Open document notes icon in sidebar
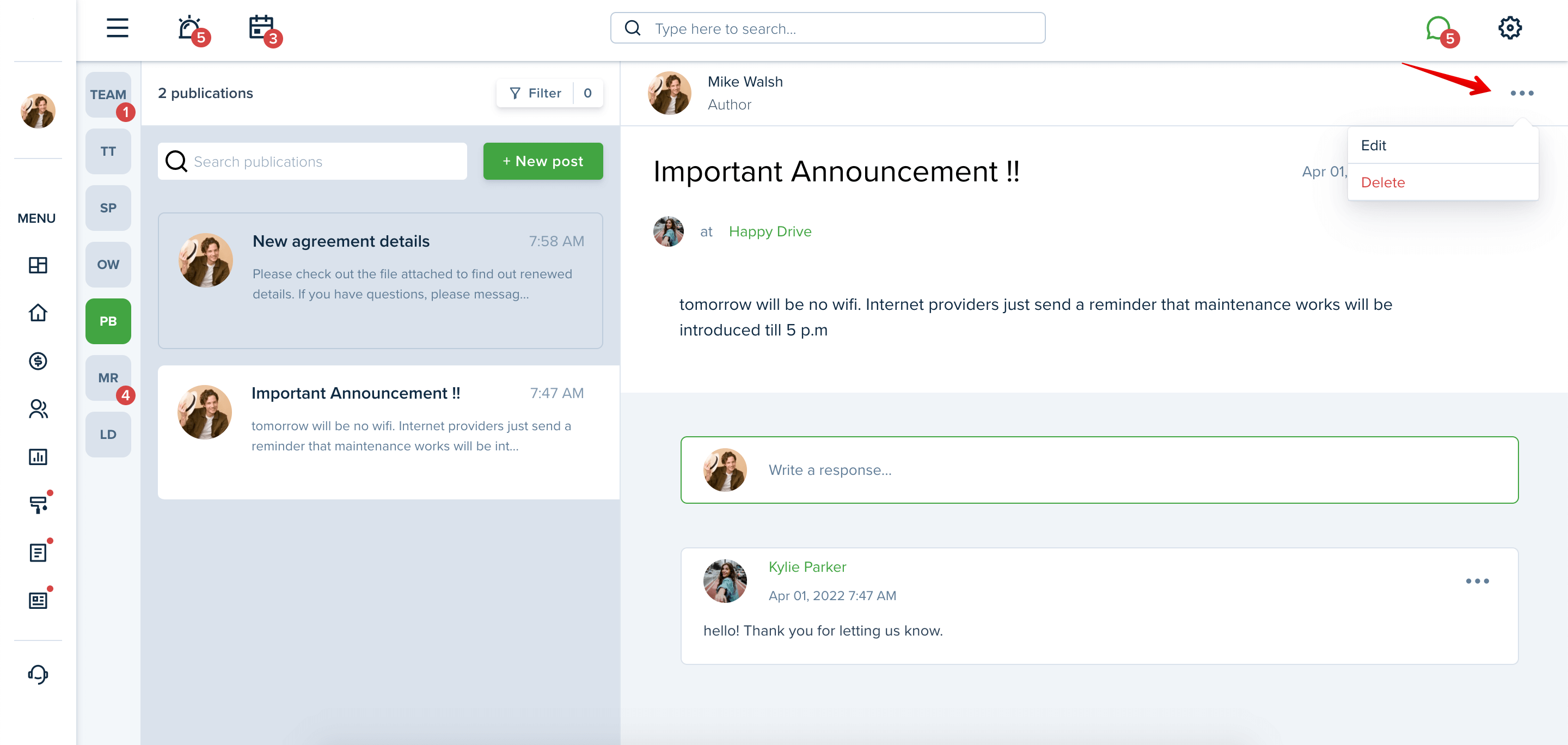The image size is (1568, 745). pyautogui.click(x=38, y=553)
